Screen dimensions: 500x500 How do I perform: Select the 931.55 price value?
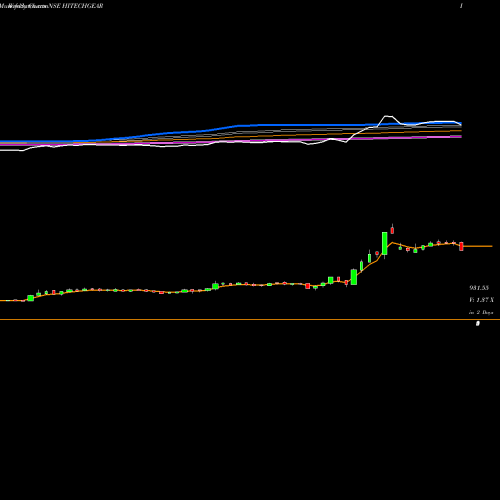[x=479, y=288]
